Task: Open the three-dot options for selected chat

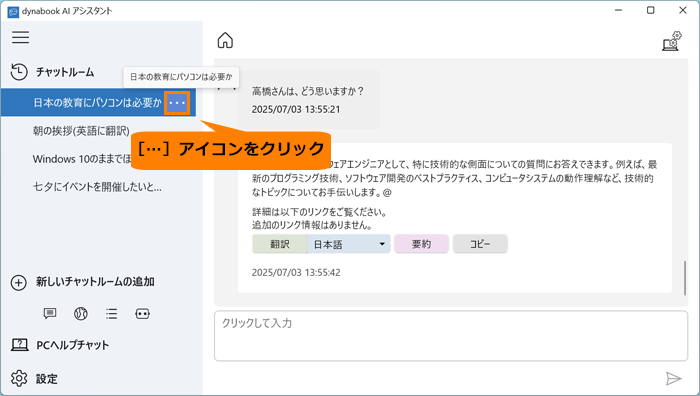Action: [177, 103]
